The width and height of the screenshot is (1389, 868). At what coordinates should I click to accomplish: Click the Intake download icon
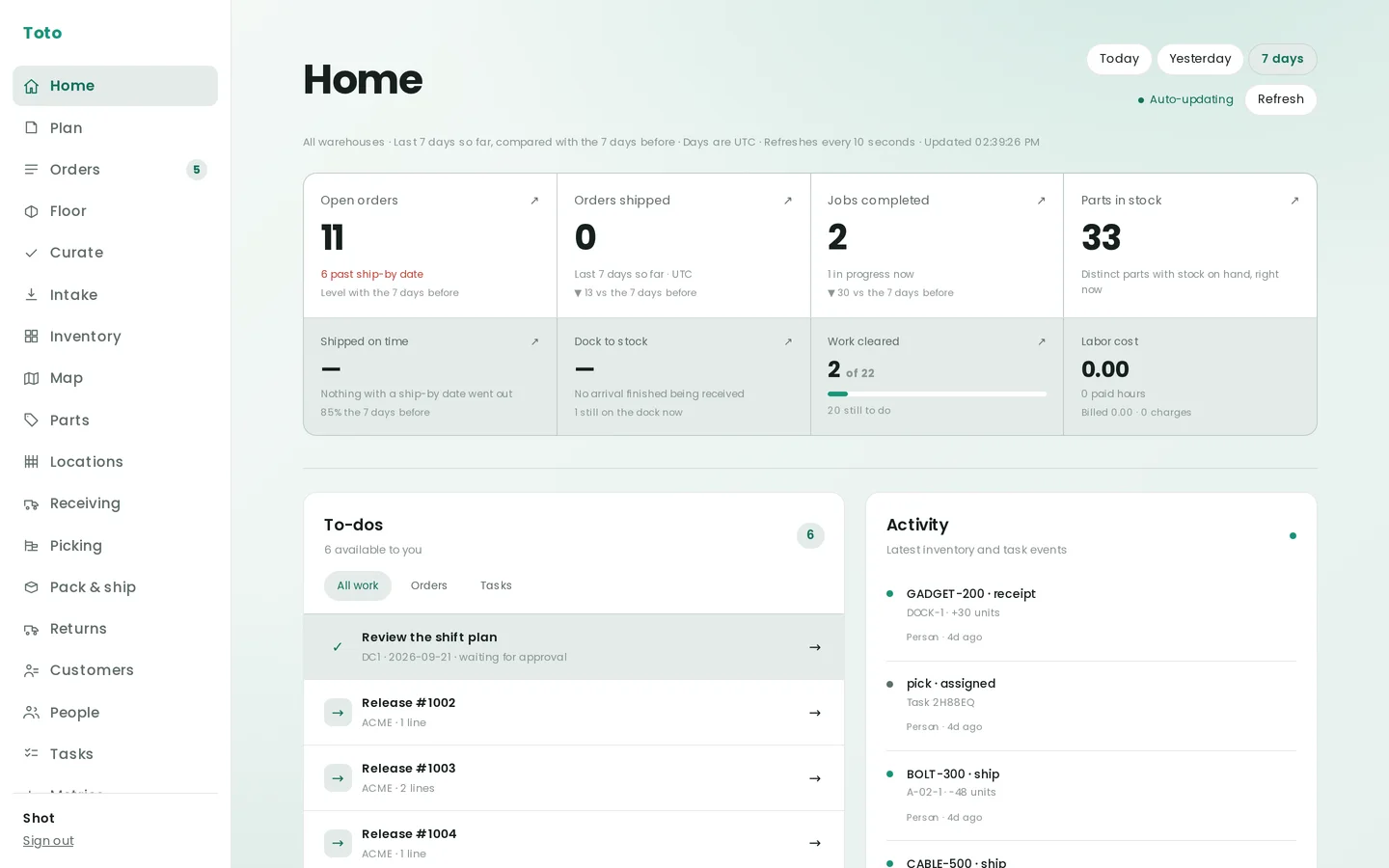coord(31,295)
